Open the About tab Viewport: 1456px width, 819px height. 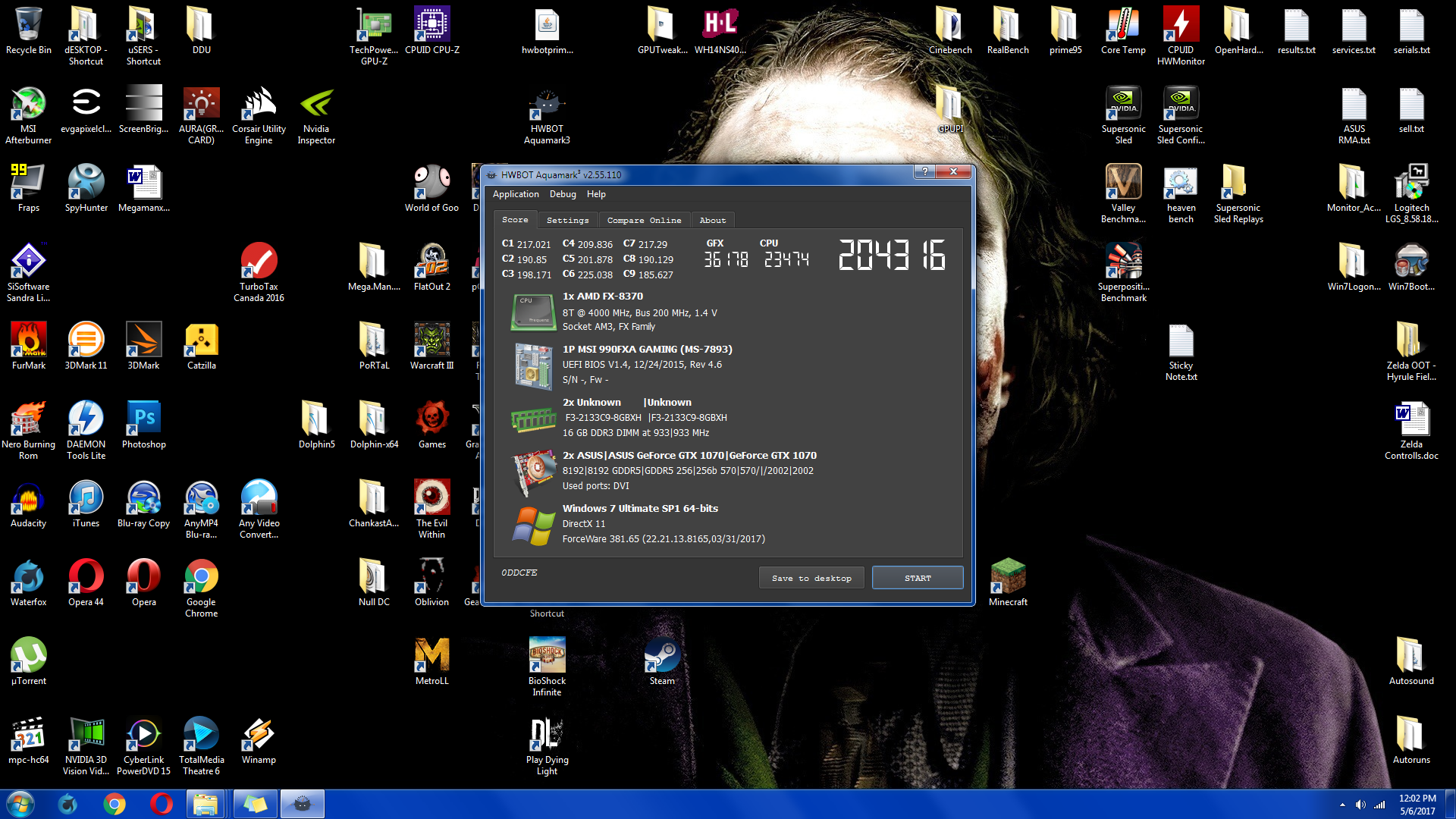[x=712, y=221]
